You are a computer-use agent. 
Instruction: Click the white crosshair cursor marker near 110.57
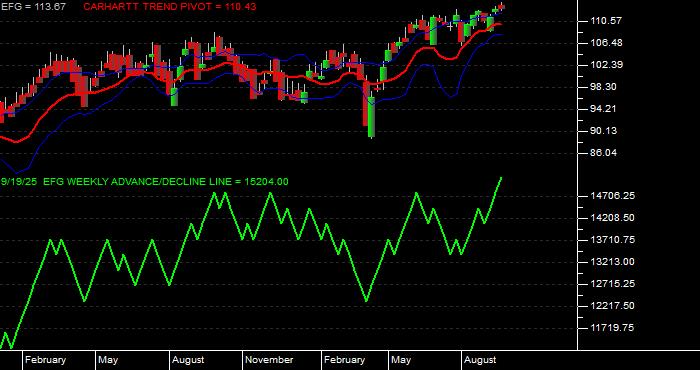pos(450,26)
